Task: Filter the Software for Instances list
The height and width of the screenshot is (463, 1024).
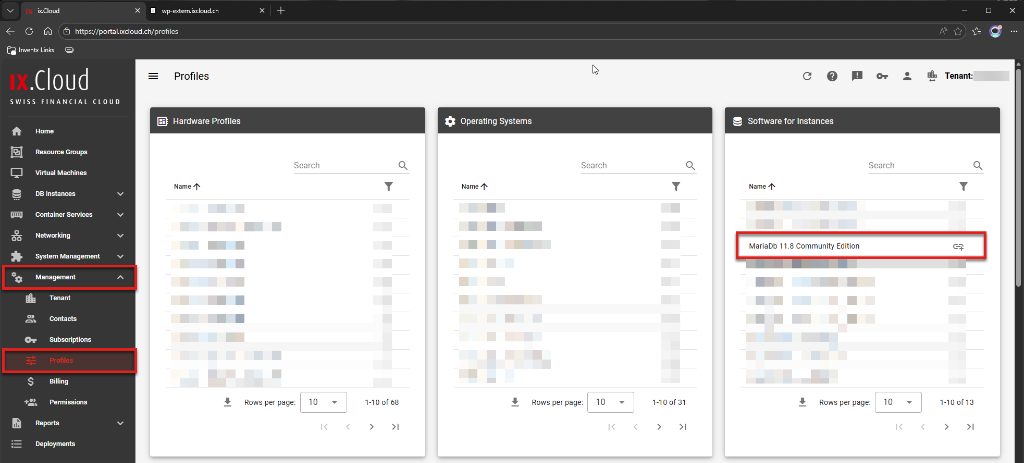Action: 963,187
